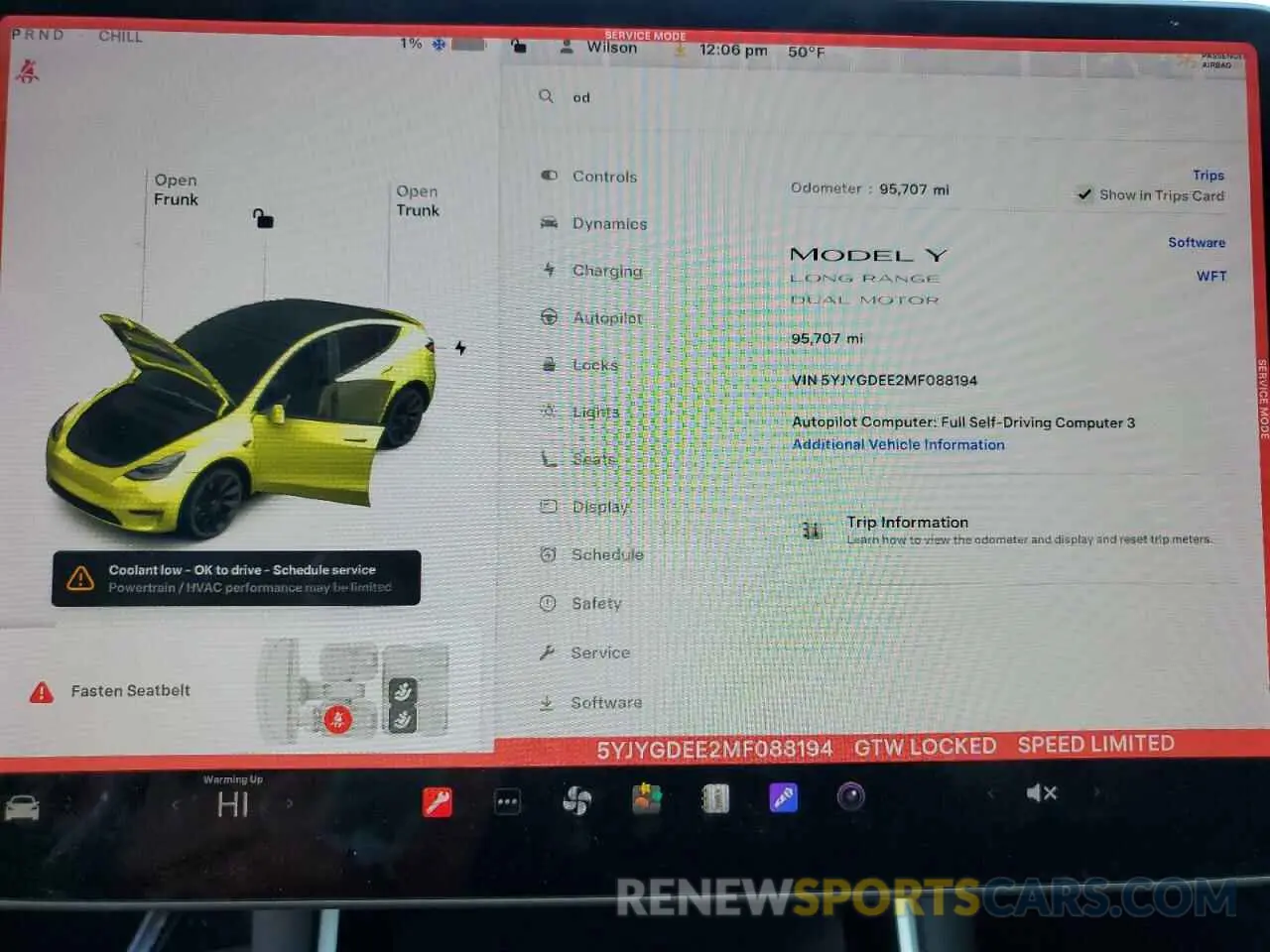Tap the Trip Information odometer icon
The width and height of the screenshot is (1270, 952).
[x=813, y=531]
